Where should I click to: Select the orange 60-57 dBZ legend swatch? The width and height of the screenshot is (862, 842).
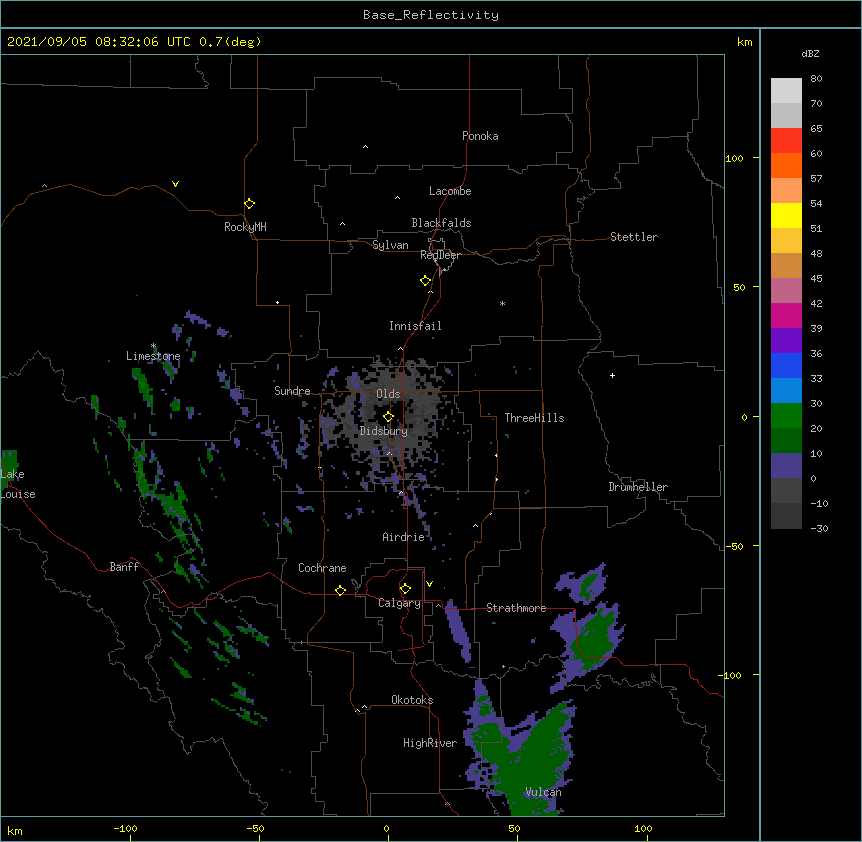tap(786, 165)
